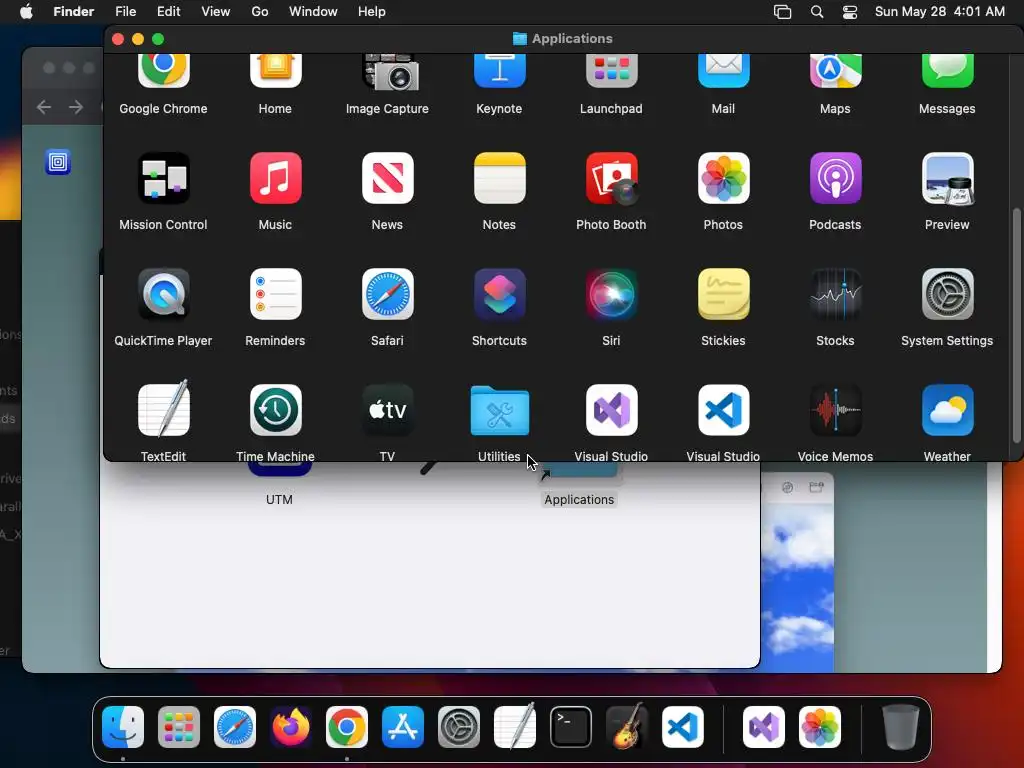
Task: Open the Edit menu
Action: coord(168,12)
